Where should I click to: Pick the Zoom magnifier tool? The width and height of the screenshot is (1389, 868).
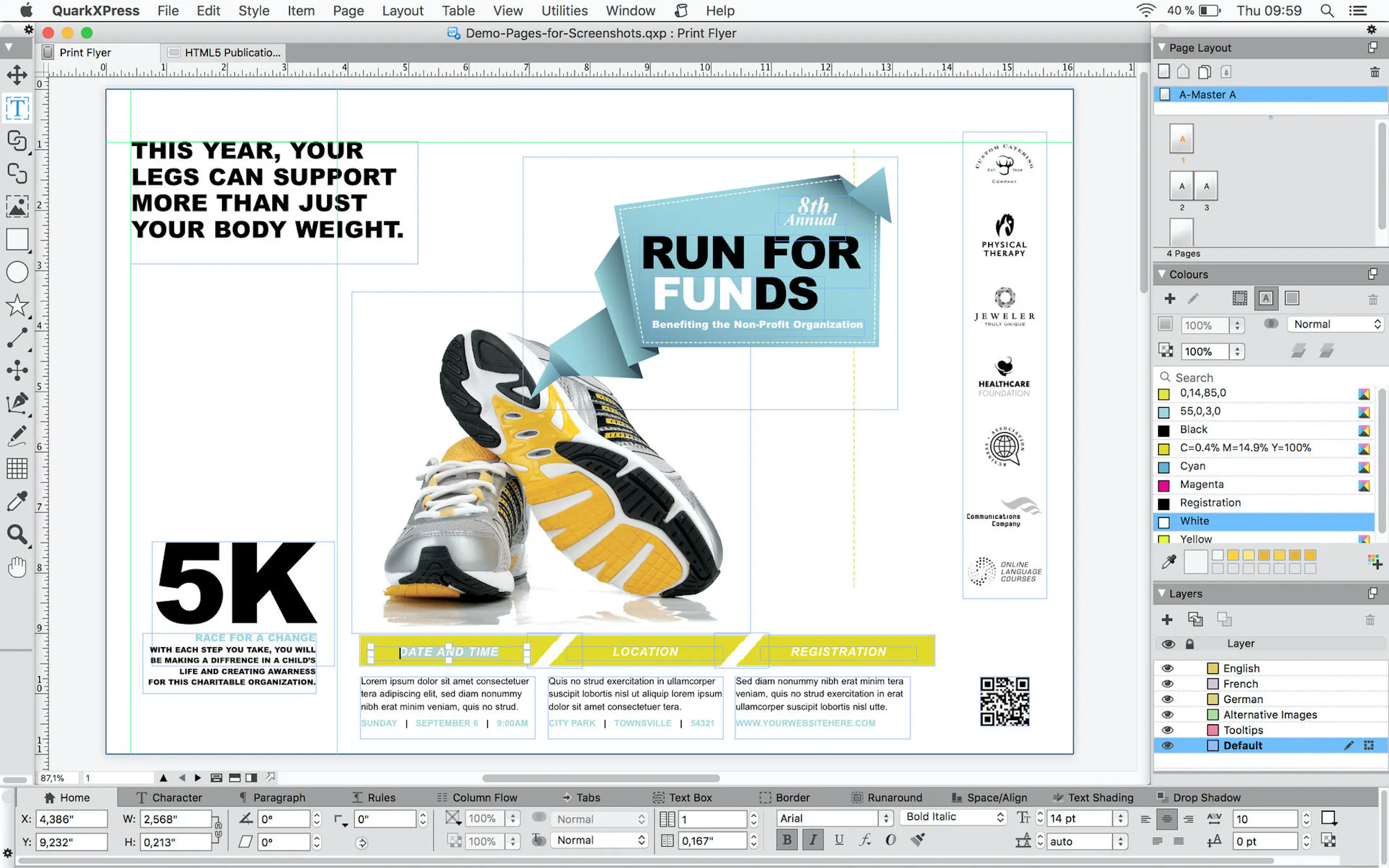click(x=17, y=535)
